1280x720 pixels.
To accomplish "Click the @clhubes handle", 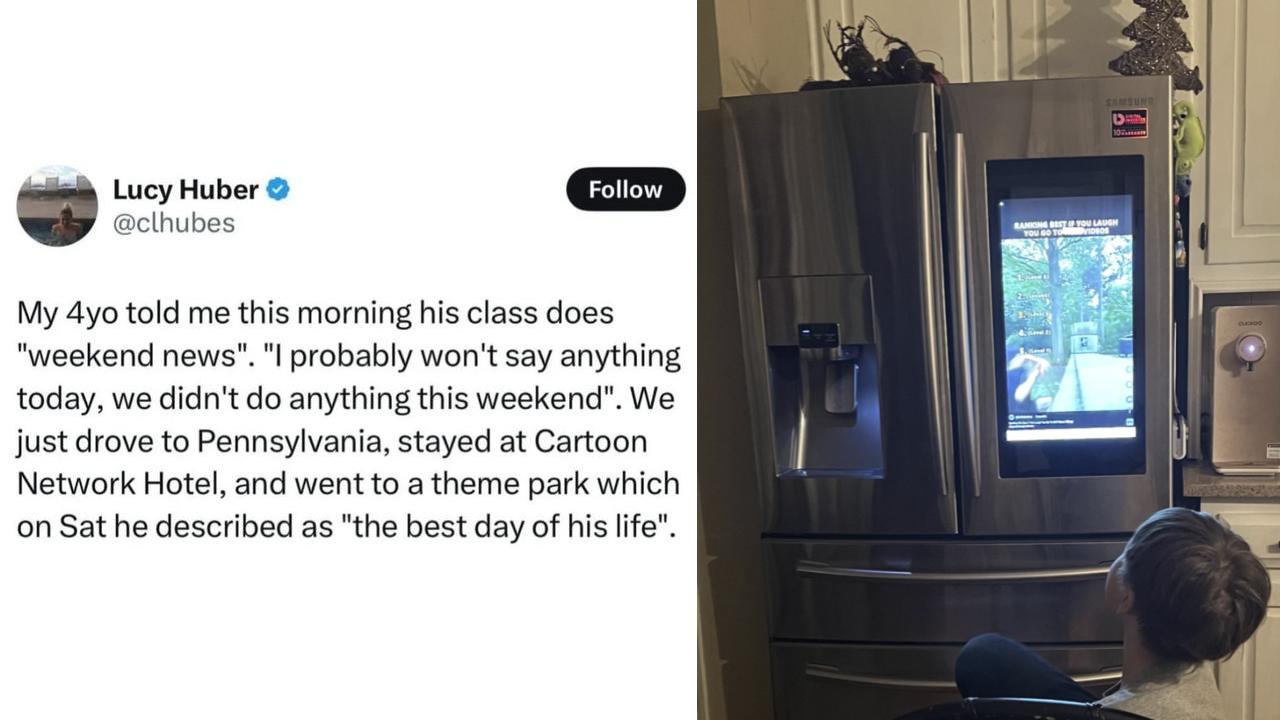I will (x=174, y=223).
